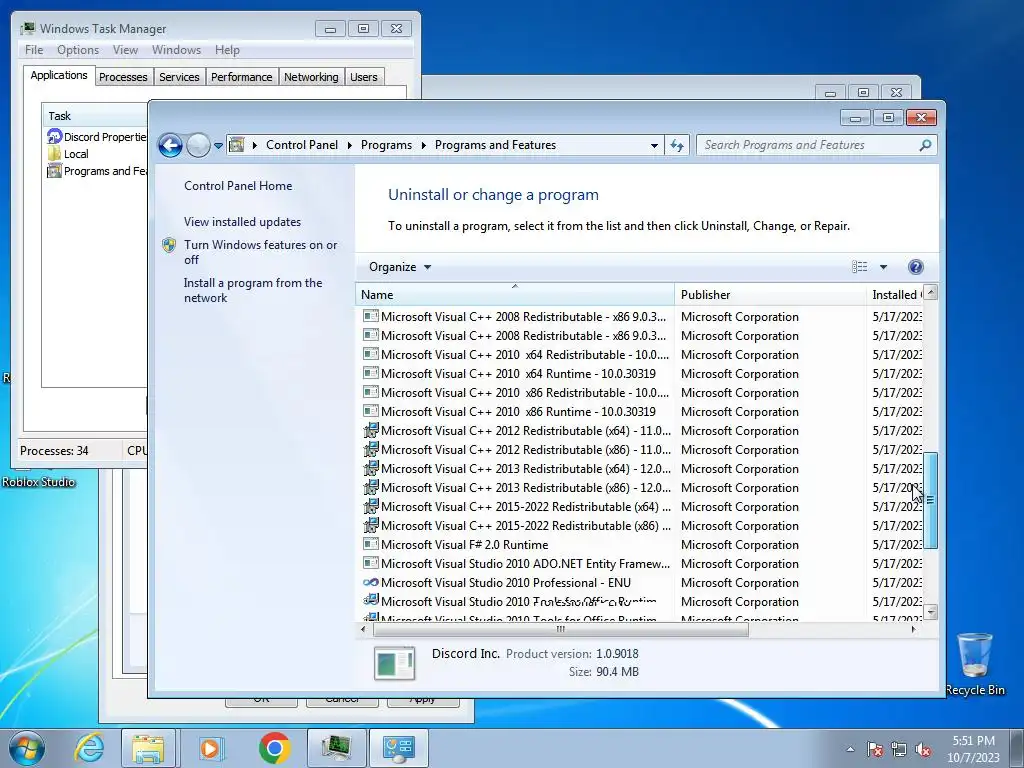Click the Task Manager taskbar icon
This screenshot has height=768, width=1024.
point(336,748)
